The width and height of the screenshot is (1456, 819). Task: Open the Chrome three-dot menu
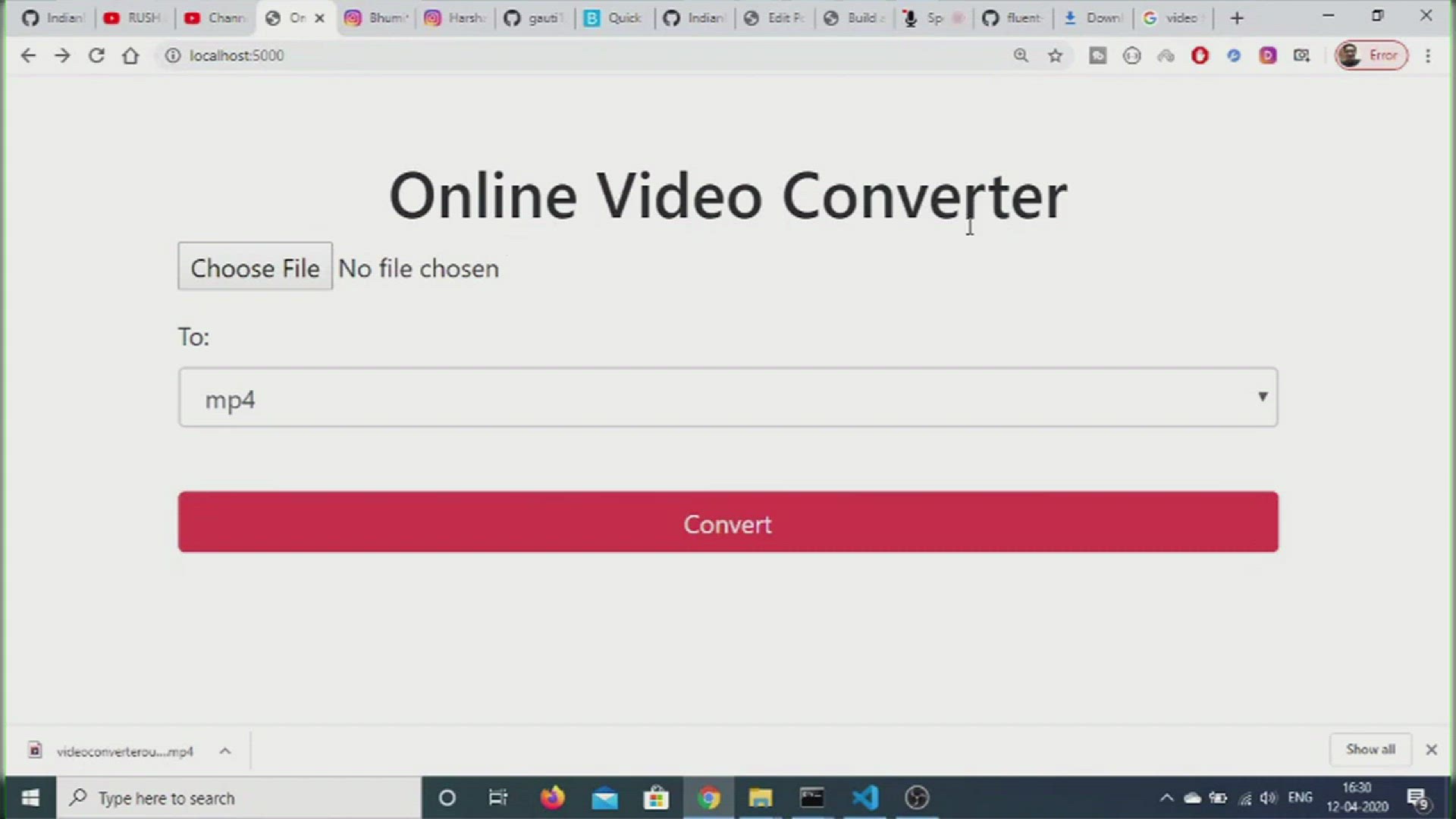click(1428, 55)
